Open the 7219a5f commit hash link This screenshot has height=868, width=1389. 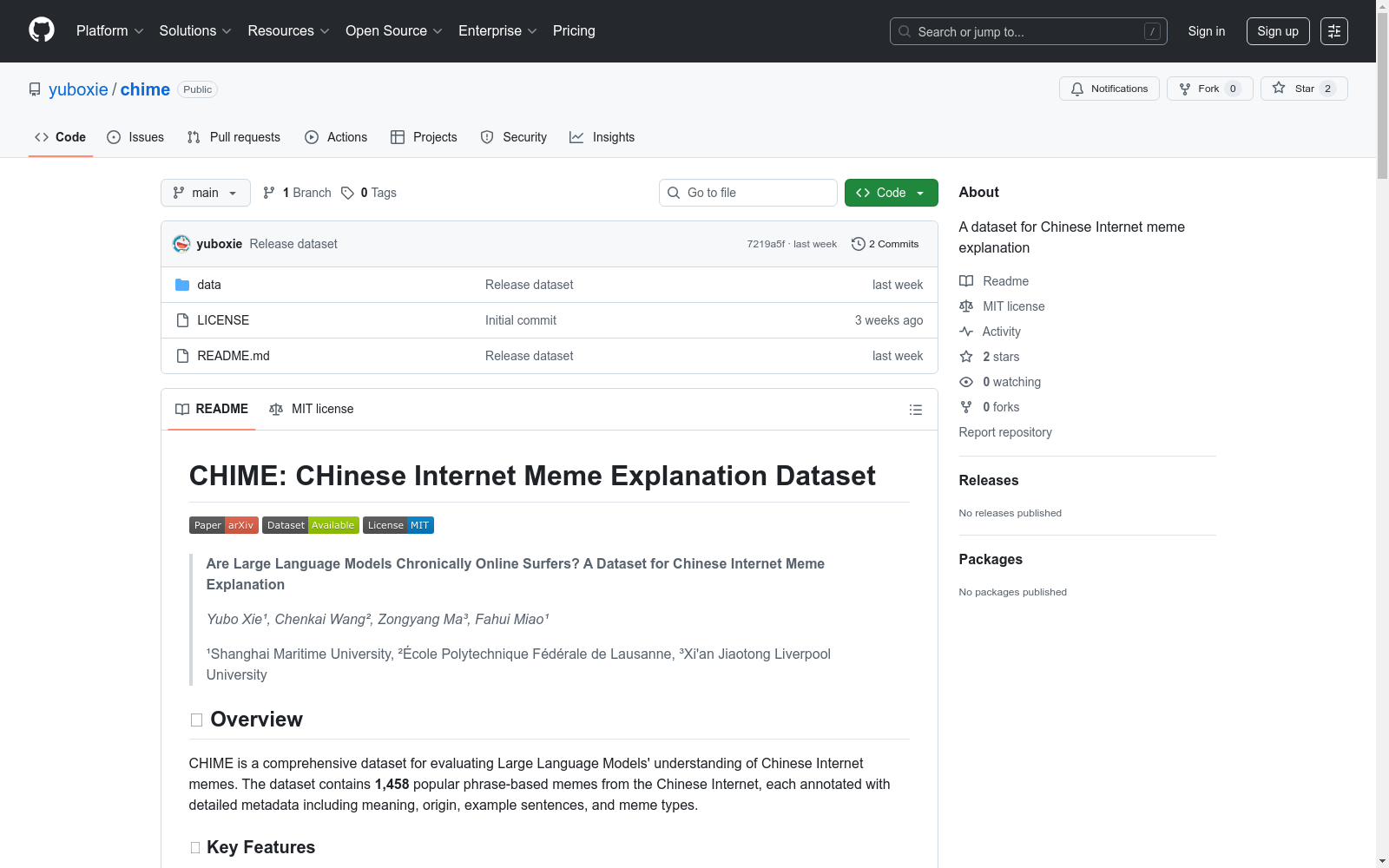(766, 244)
